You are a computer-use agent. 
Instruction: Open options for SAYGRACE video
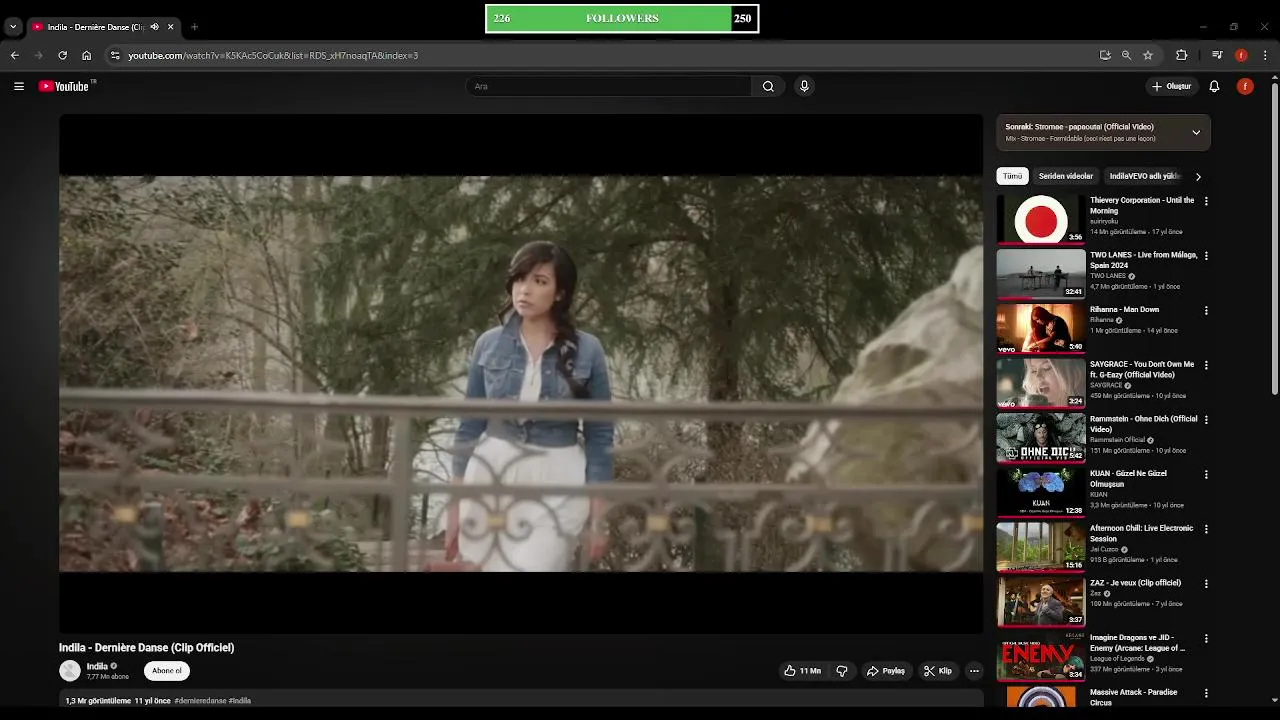(1206, 365)
